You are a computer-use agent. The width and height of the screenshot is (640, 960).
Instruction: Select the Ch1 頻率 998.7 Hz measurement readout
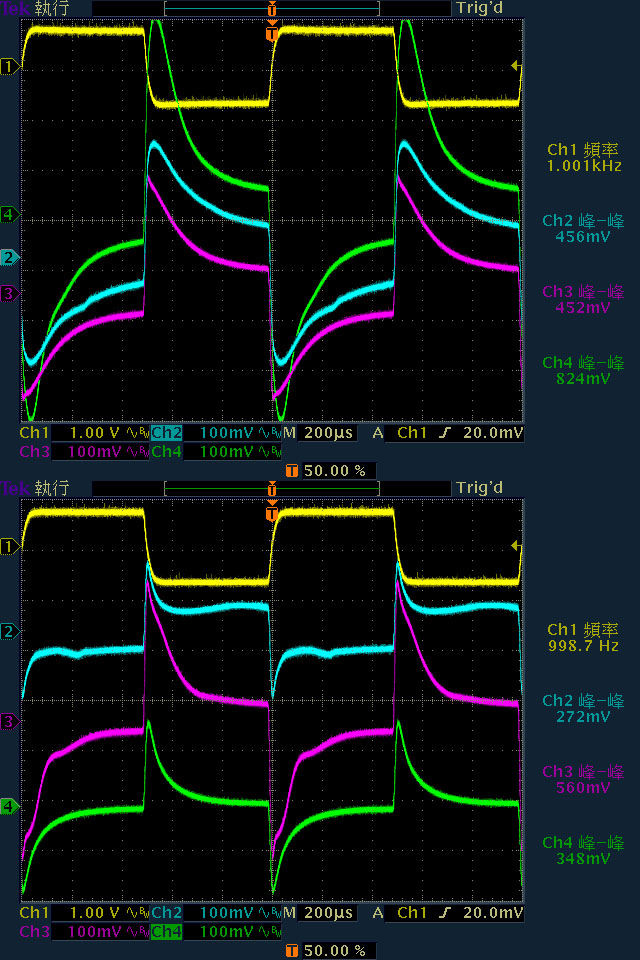584,637
